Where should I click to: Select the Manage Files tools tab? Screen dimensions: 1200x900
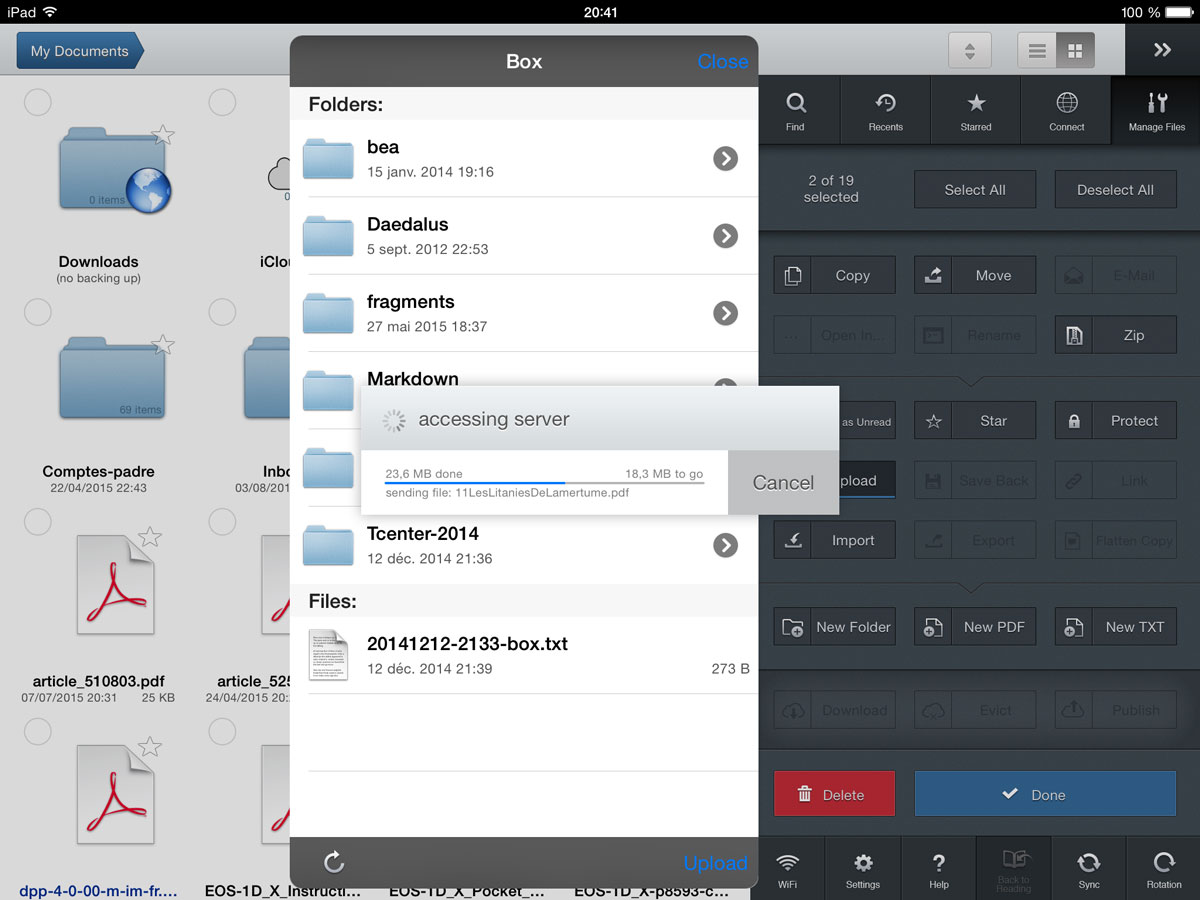pos(1156,111)
